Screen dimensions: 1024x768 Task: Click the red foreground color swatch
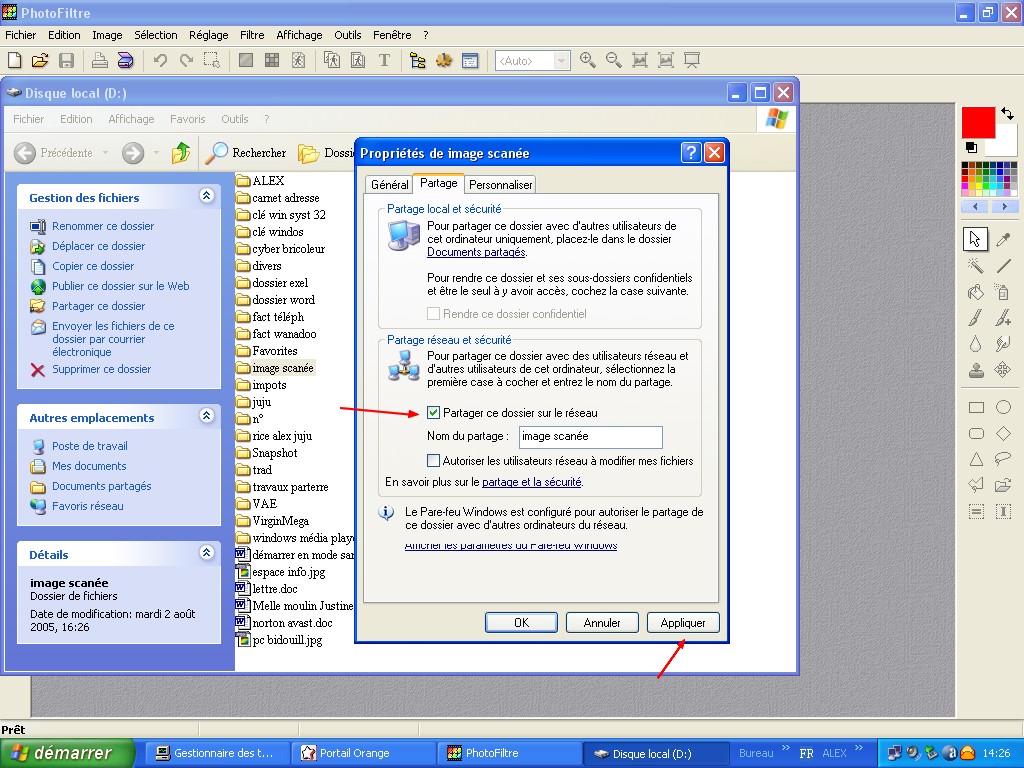pos(977,123)
